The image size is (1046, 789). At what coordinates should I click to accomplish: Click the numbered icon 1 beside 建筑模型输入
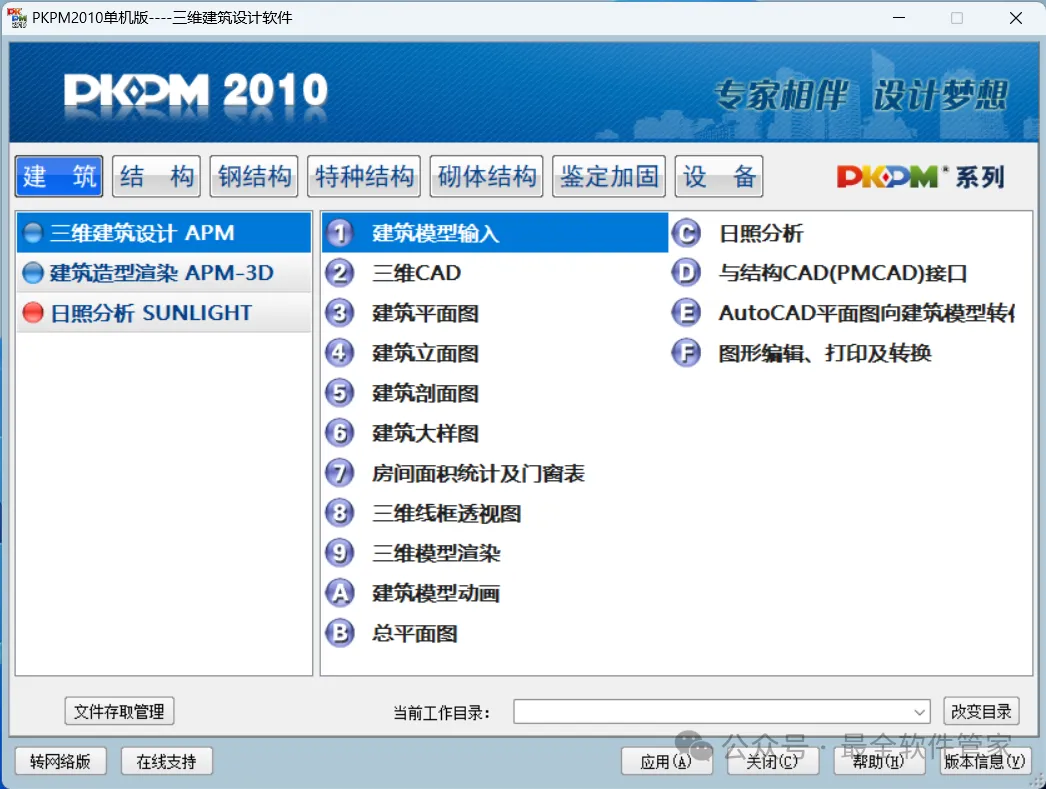pyautogui.click(x=340, y=233)
